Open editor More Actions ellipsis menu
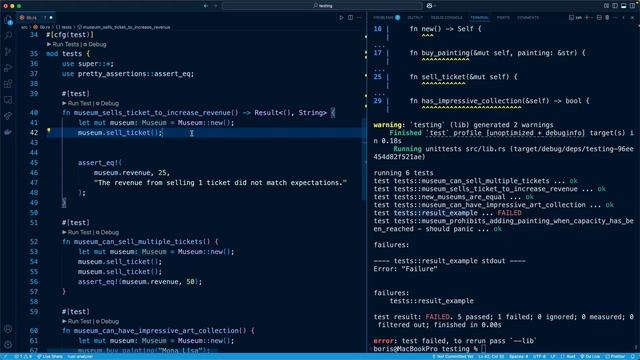Viewport: 640px width, 360px height. tap(359, 18)
